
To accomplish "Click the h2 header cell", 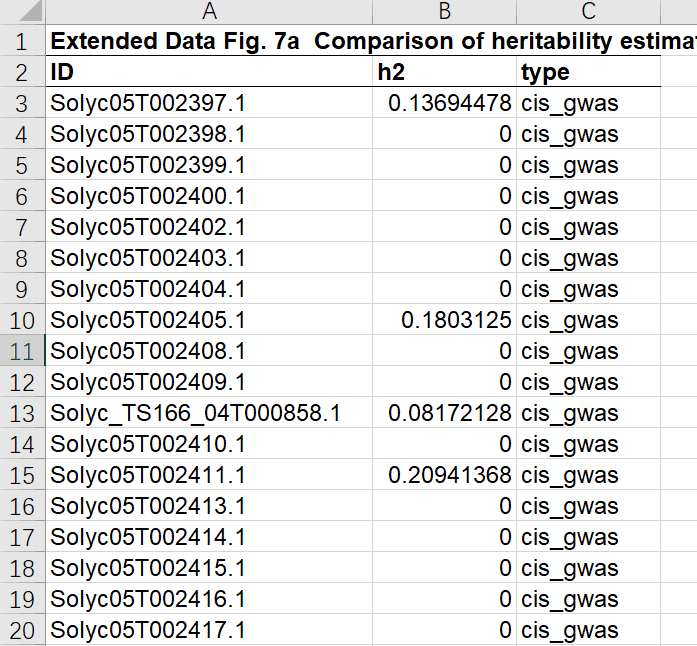I will click(444, 72).
